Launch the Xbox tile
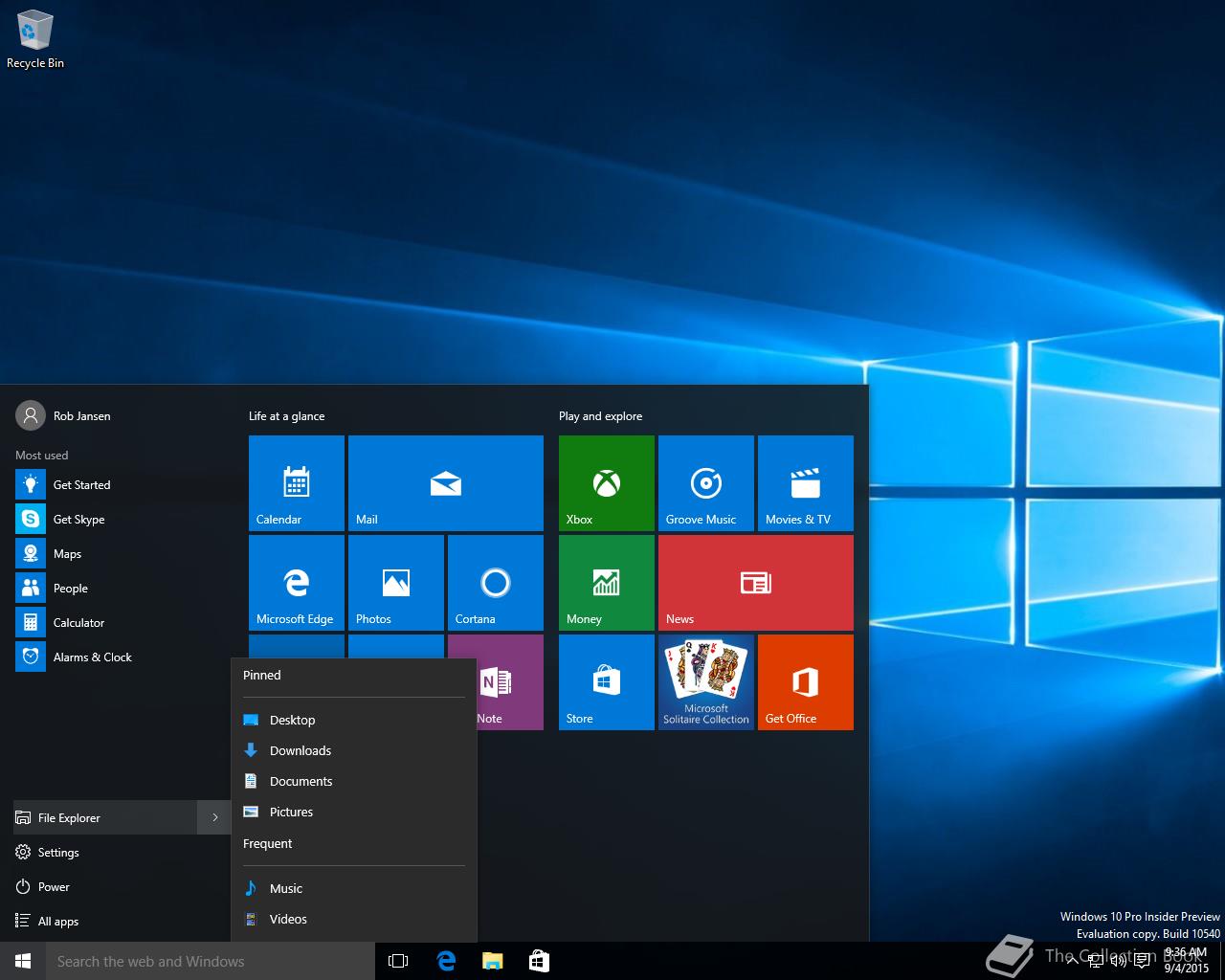 coord(607,483)
